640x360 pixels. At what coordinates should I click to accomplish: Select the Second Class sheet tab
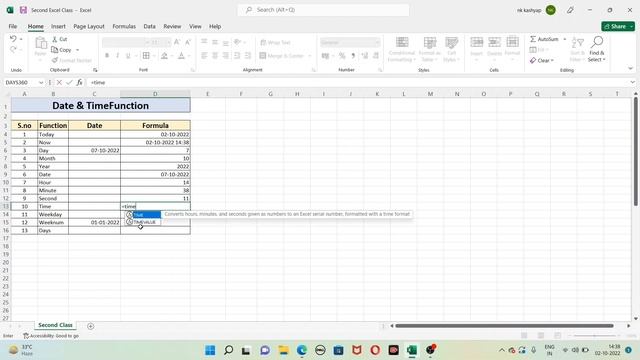55,325
